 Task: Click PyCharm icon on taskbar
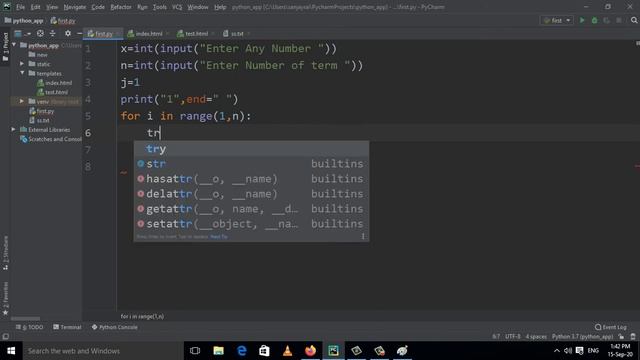point(333,351)
